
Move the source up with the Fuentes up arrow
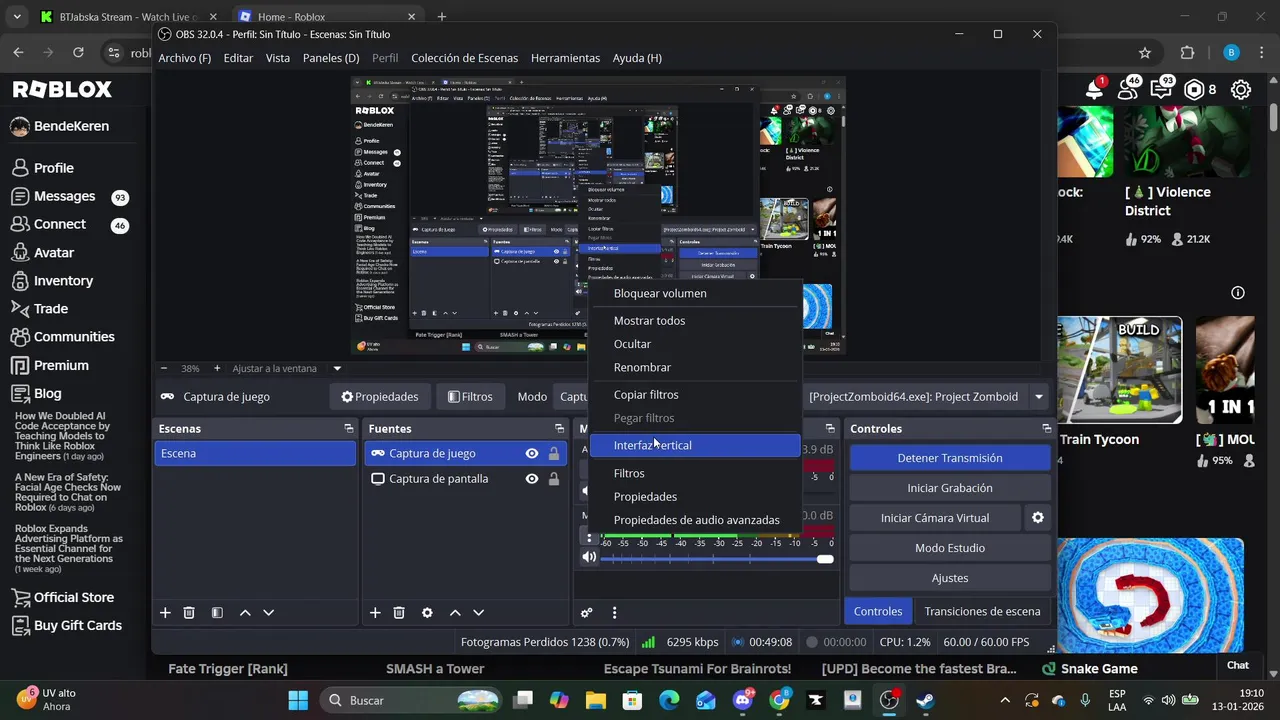[x=455, y=613]
